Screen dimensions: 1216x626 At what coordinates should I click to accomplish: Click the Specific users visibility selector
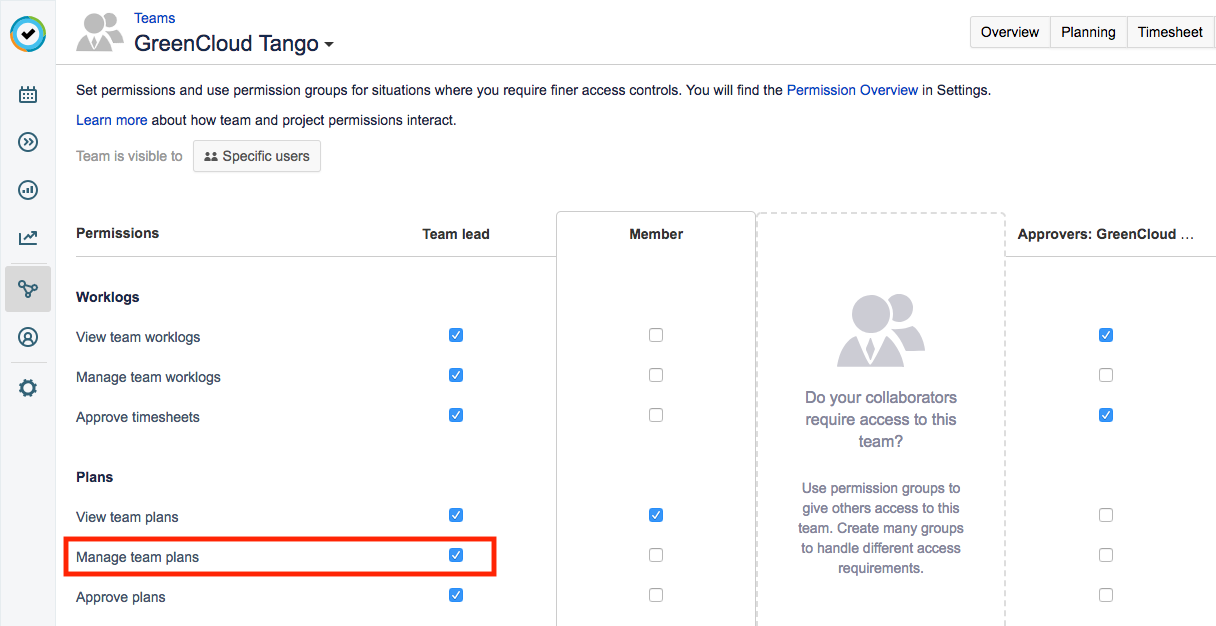tap(257, 156)
